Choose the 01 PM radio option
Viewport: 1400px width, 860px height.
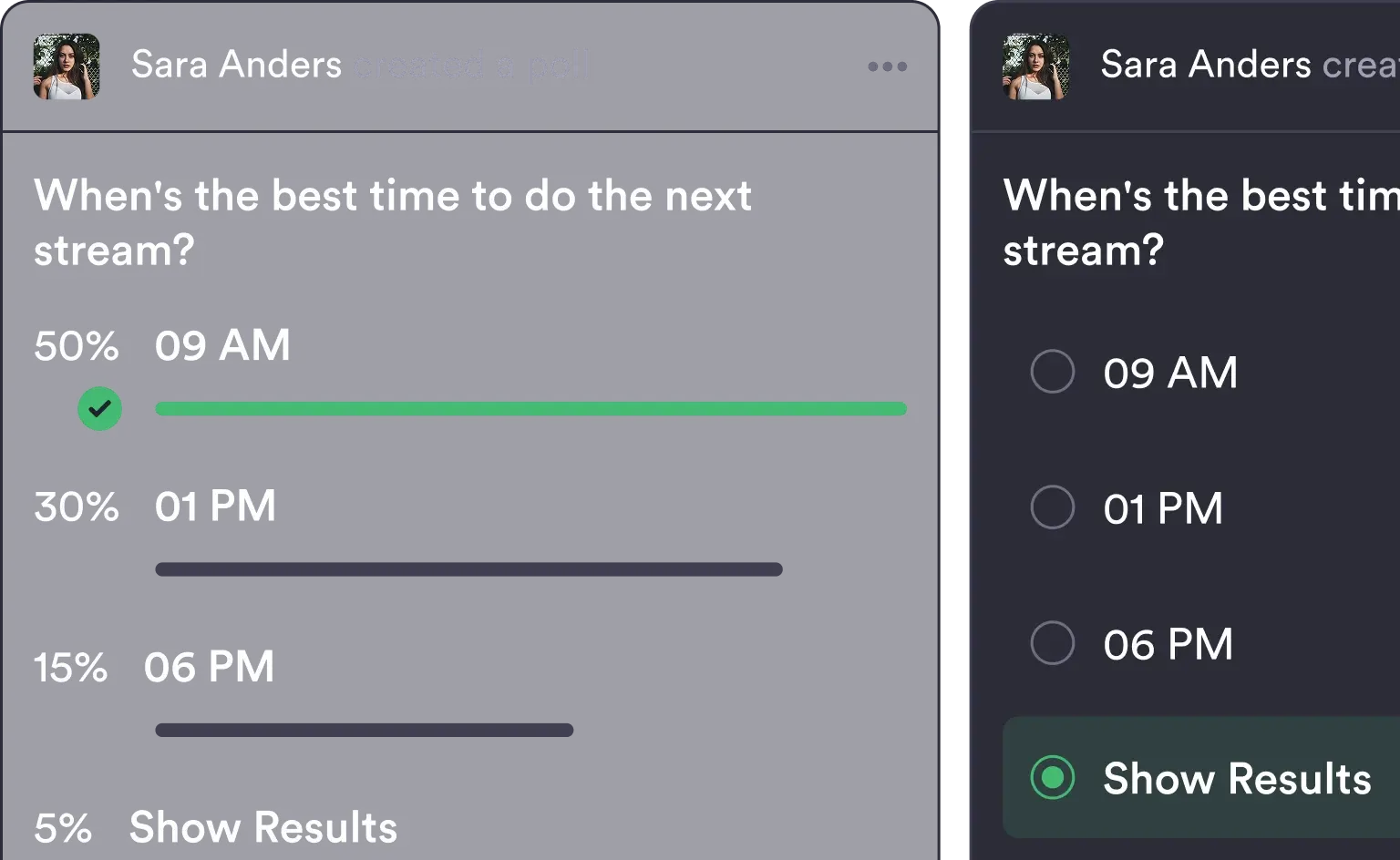(1052, 507)
